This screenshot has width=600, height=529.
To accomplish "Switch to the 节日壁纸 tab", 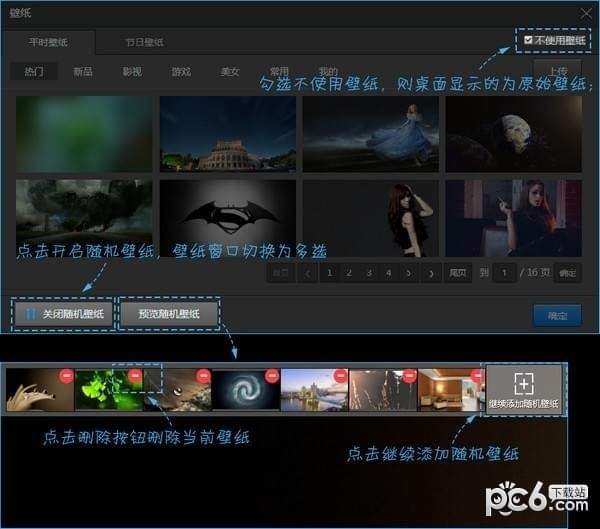I will 144,43.
